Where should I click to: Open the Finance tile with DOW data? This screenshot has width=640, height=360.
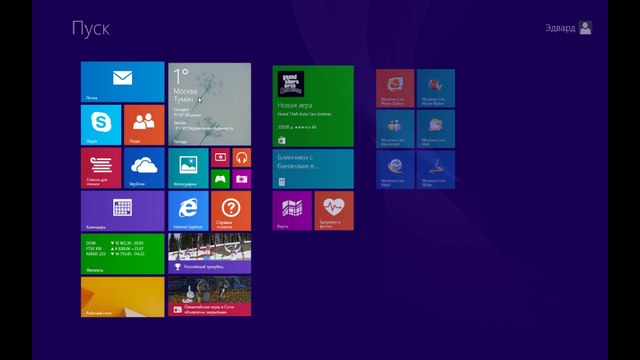[x=122, y=254]
